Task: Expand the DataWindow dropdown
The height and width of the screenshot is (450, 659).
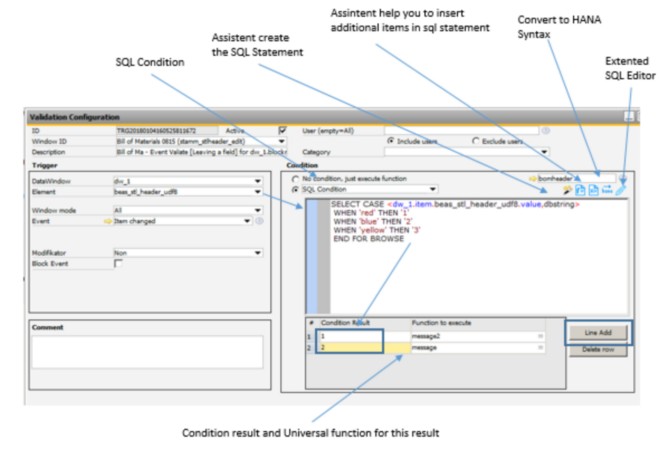Action: click(258, 180)
